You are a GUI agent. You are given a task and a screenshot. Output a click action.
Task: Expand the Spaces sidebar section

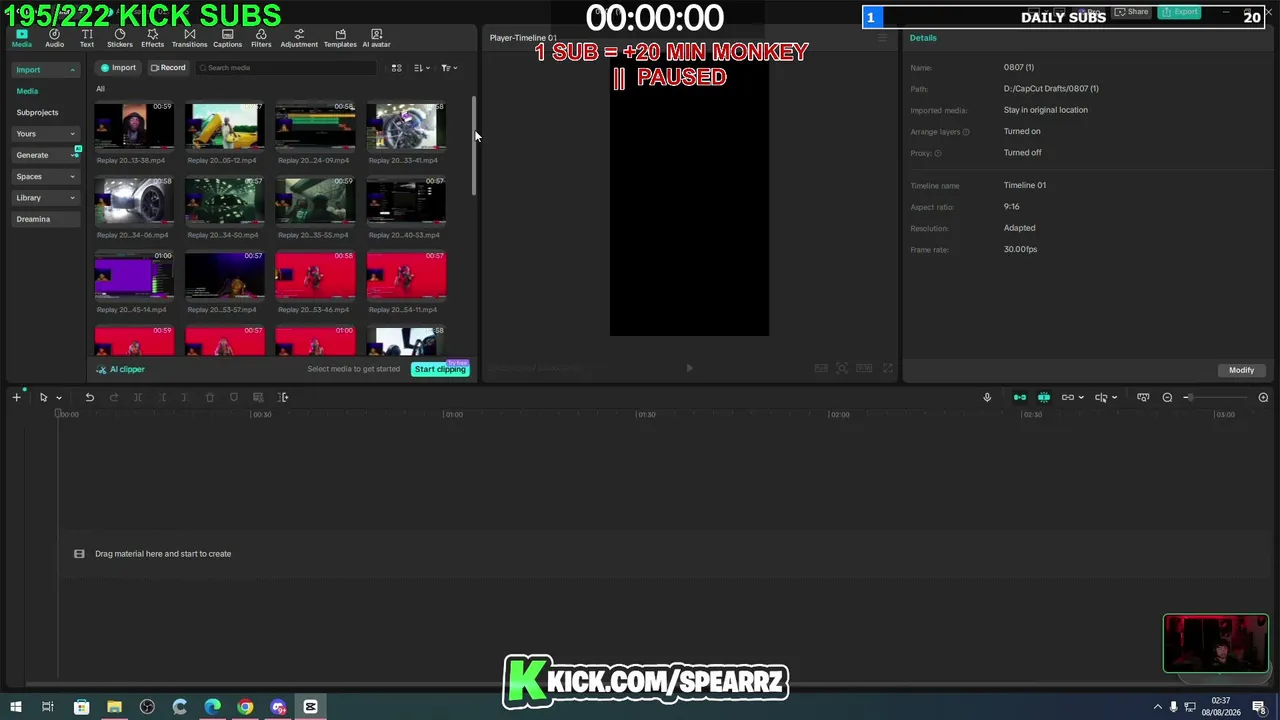point(45,176)
